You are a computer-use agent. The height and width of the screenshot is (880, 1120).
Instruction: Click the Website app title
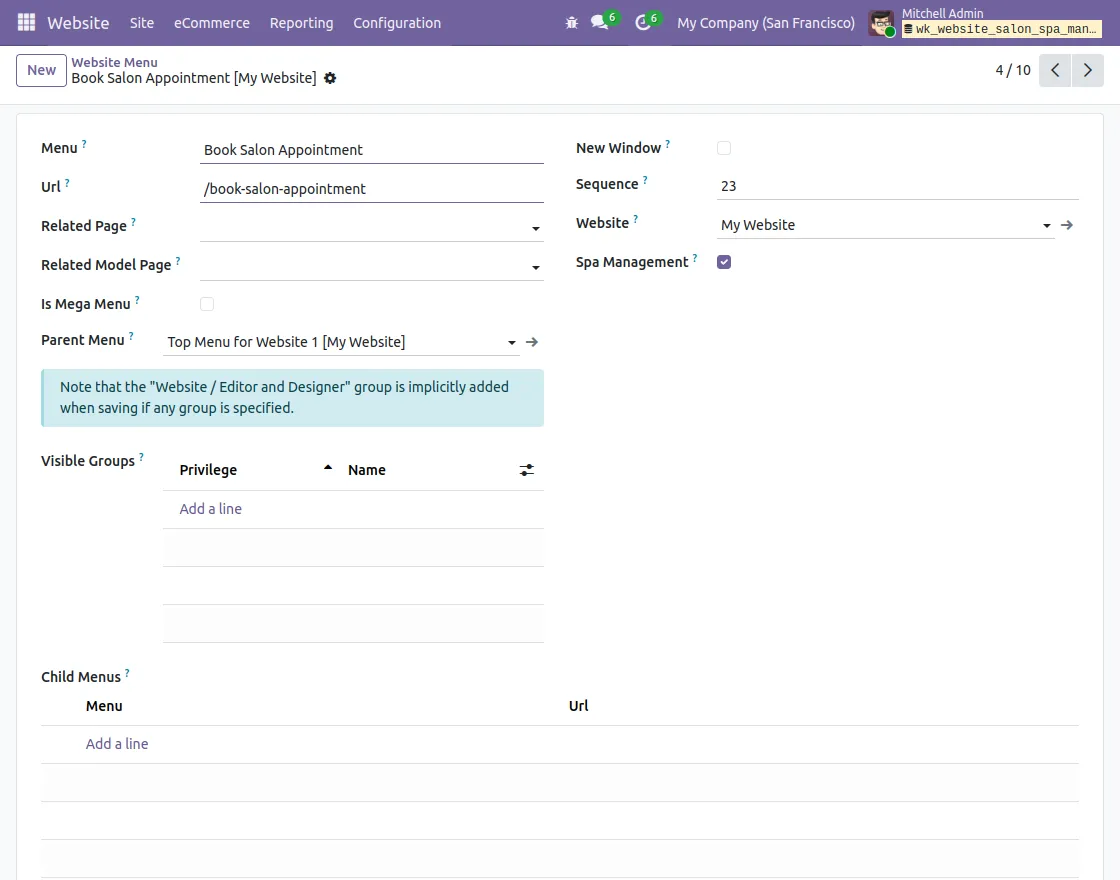(78, 23)
